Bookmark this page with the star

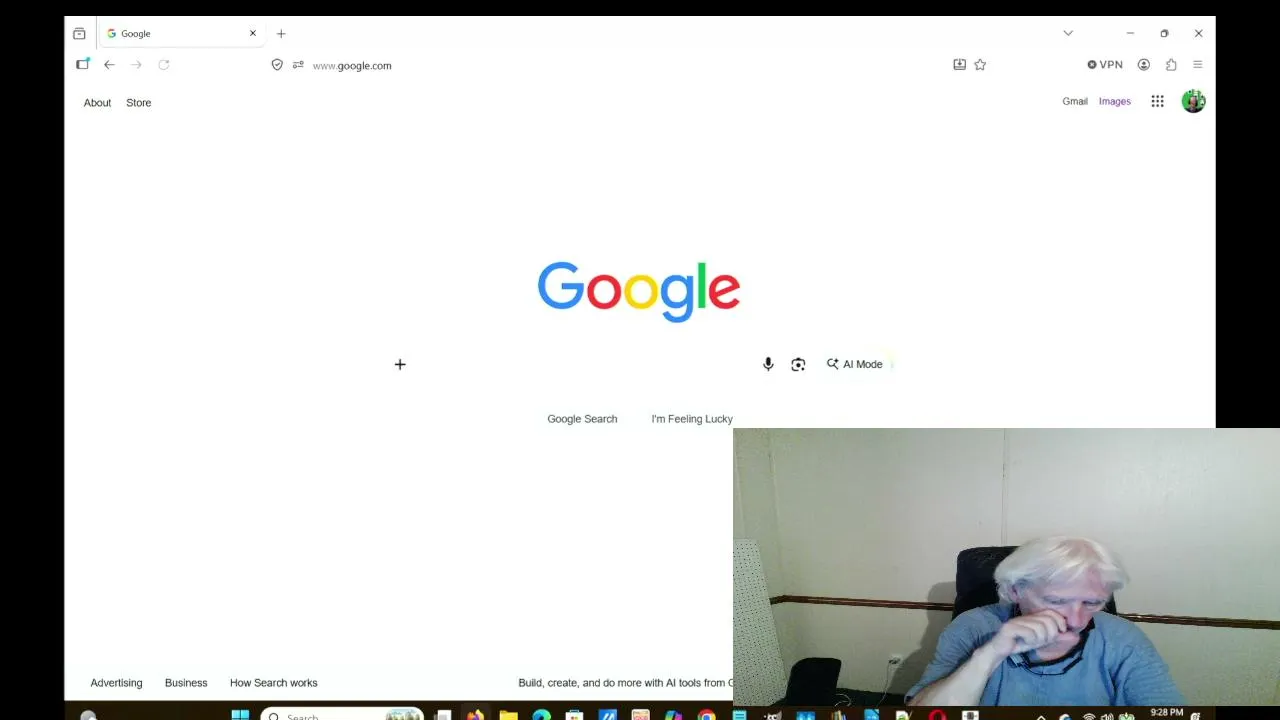[x=980, y=64]
